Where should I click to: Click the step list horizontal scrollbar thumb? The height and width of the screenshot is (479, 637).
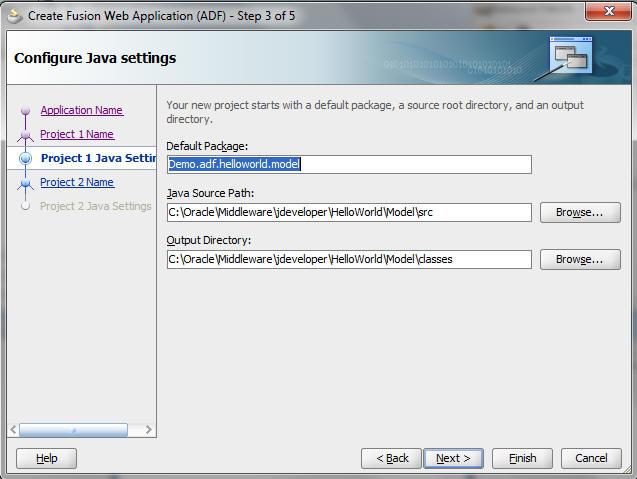coord(74,429)
